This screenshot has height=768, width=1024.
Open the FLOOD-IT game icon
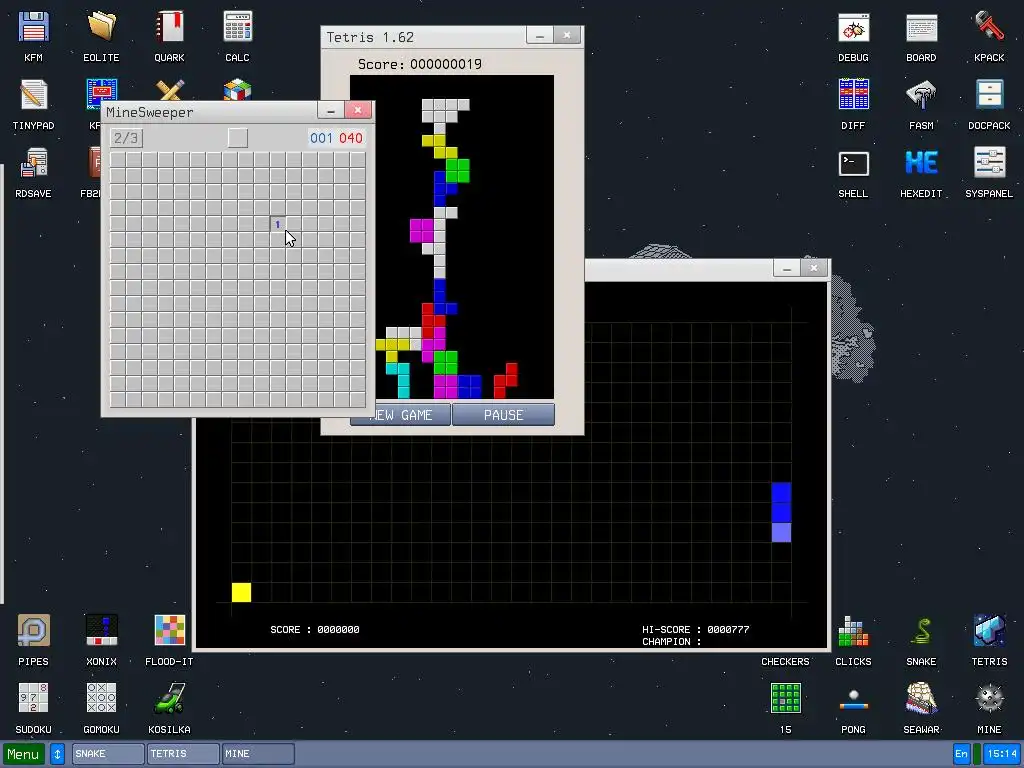coord(169,640)
